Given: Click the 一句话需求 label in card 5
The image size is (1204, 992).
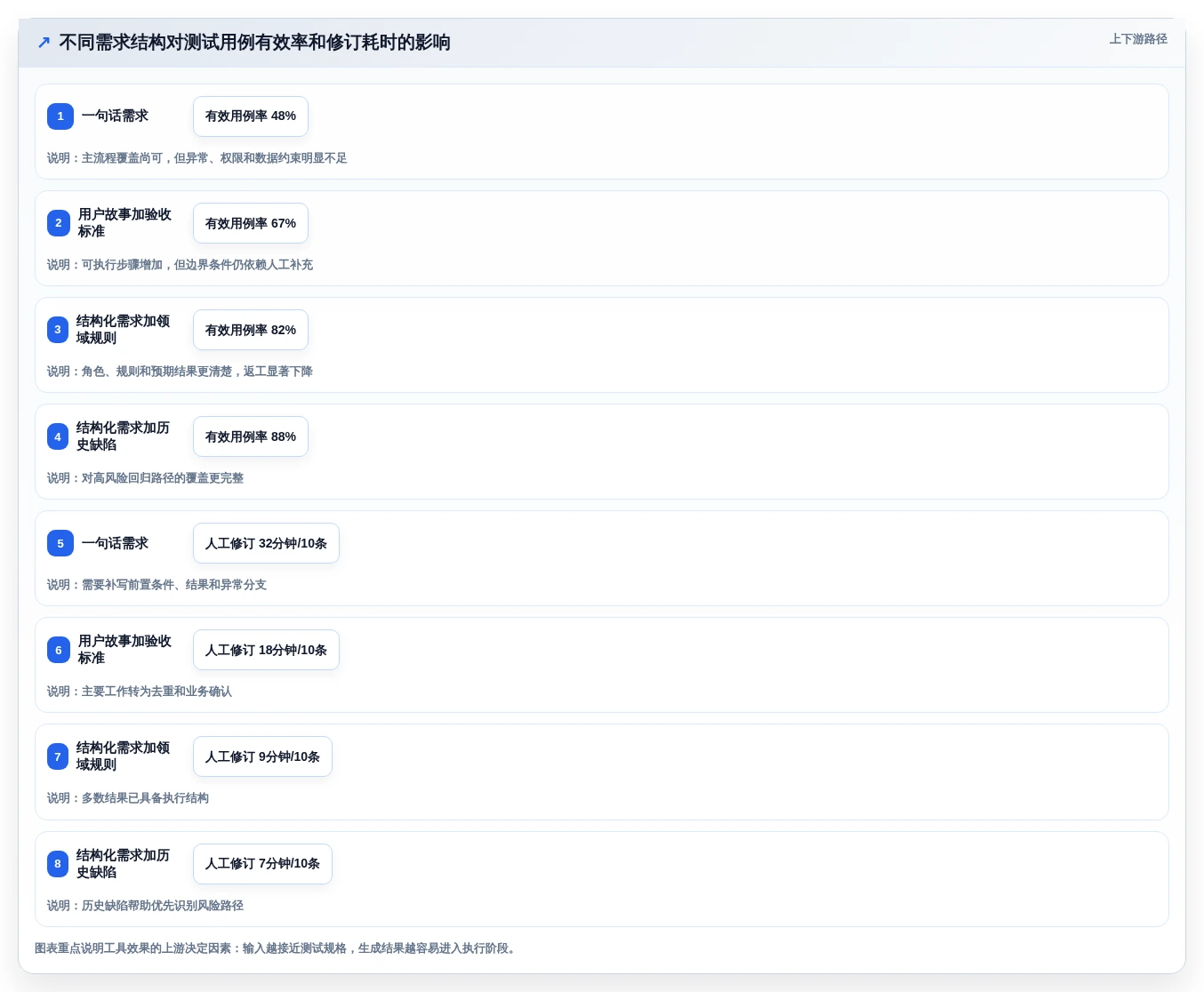Looking at the screenshot, I should pos(115,543).
